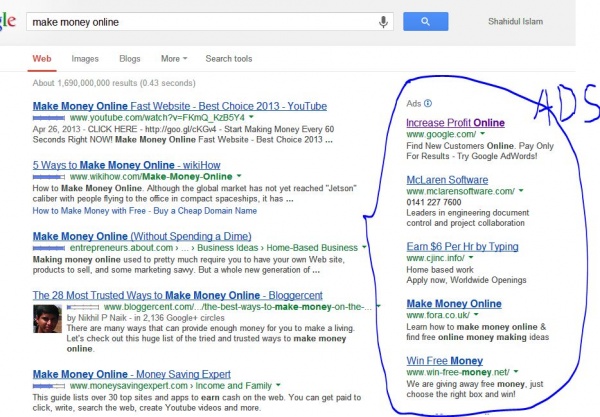Image resolution: width=600 pixels, height=417 pixels.
Task: Click the www.youtube.com/watch green URL
Action: click(157, 117)
